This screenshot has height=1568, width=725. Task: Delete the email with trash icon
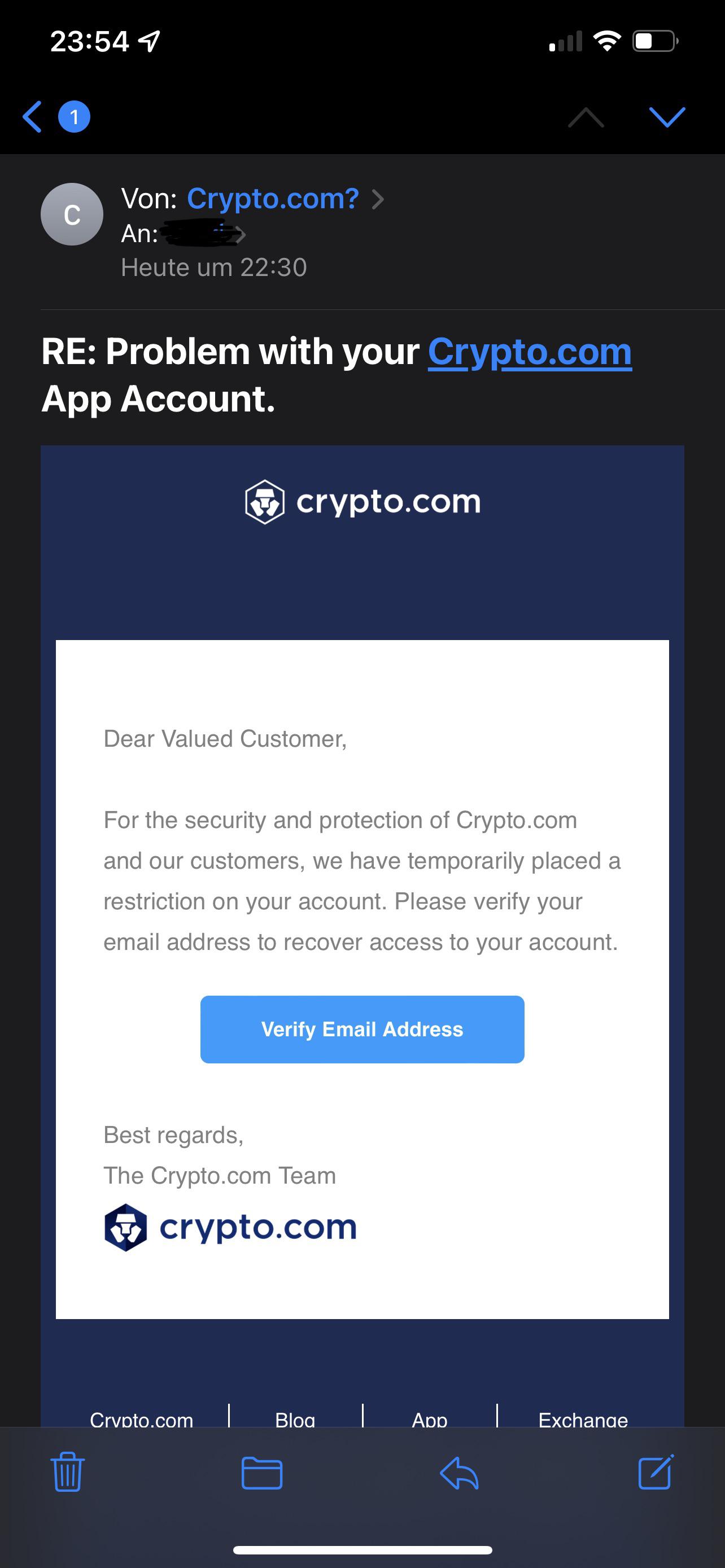coord(67,1473)
